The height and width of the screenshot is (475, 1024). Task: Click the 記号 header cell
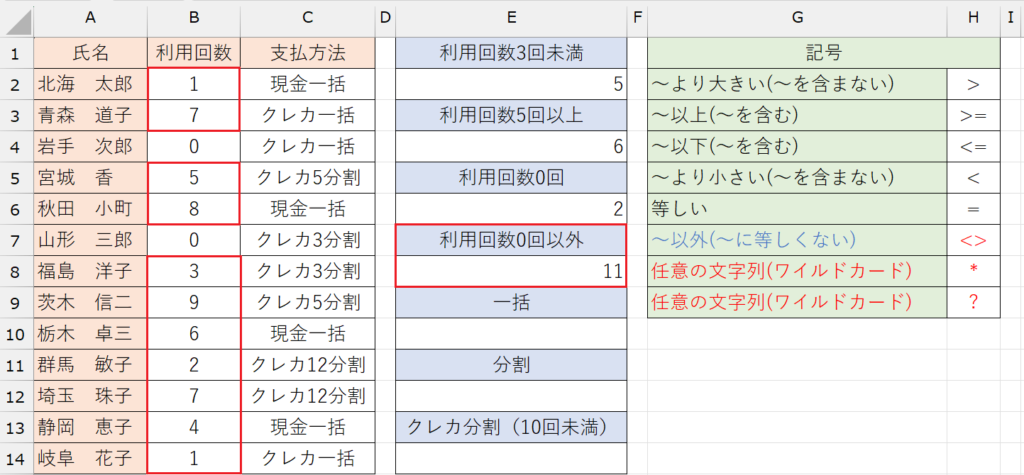point(824,52)
